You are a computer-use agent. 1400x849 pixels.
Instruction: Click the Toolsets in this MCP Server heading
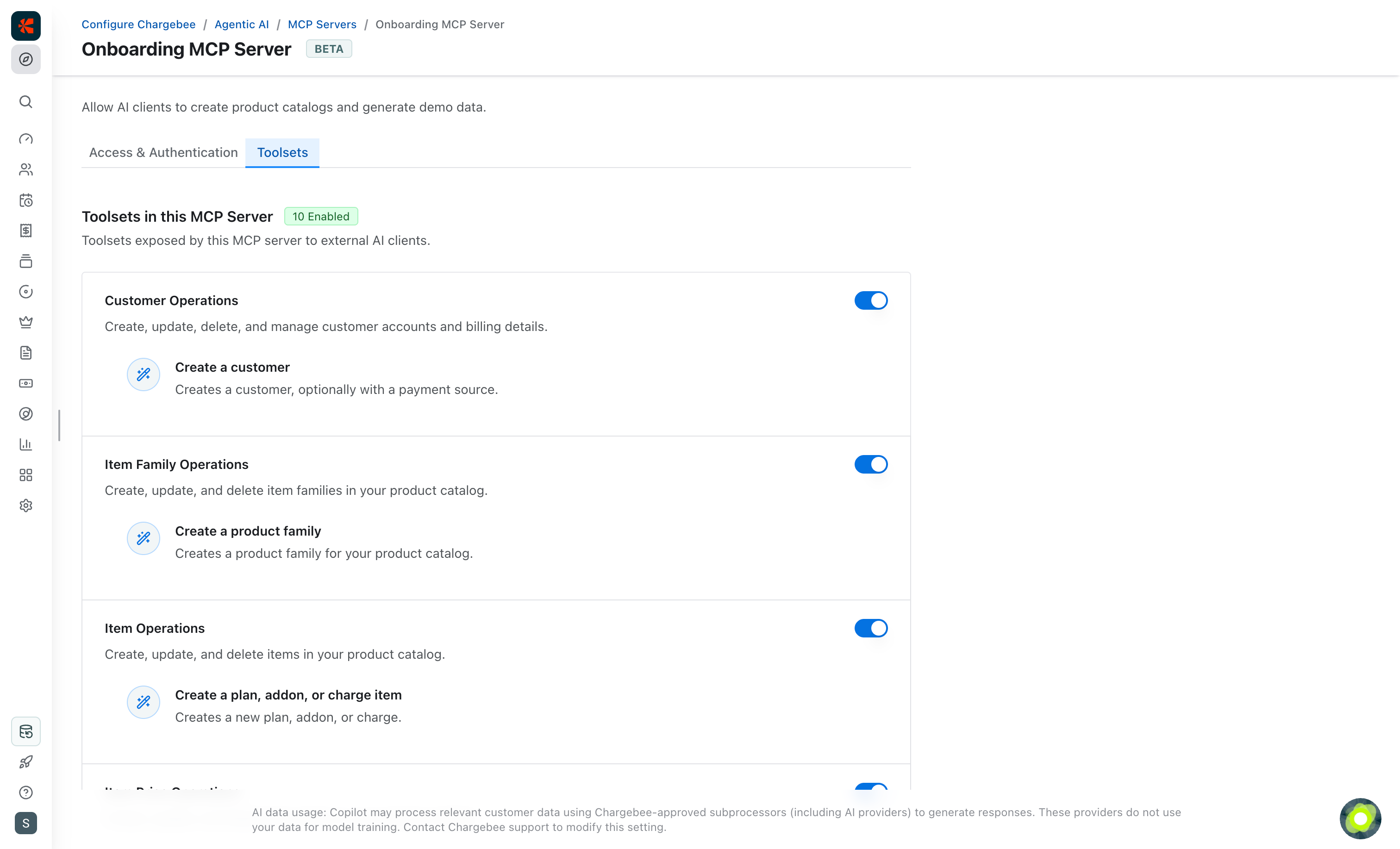pyautogui.click(x=177, y=217)
